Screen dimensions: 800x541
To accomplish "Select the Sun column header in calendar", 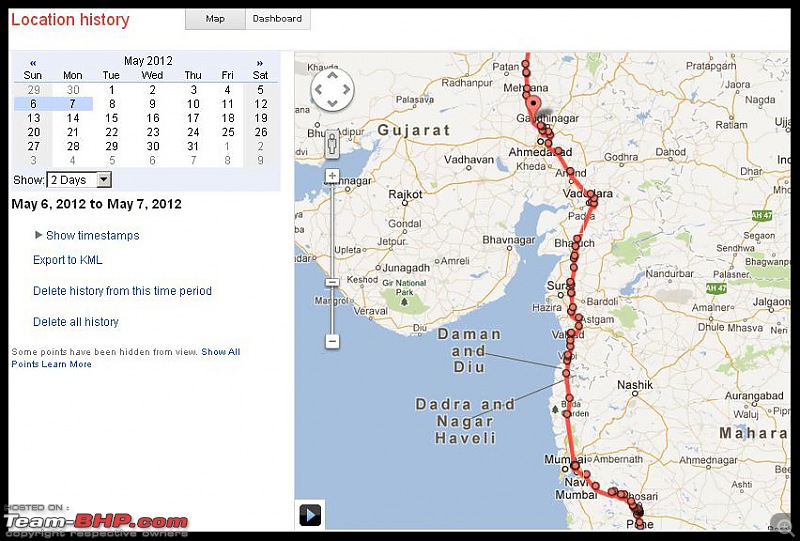I will (x=33, y=76).
